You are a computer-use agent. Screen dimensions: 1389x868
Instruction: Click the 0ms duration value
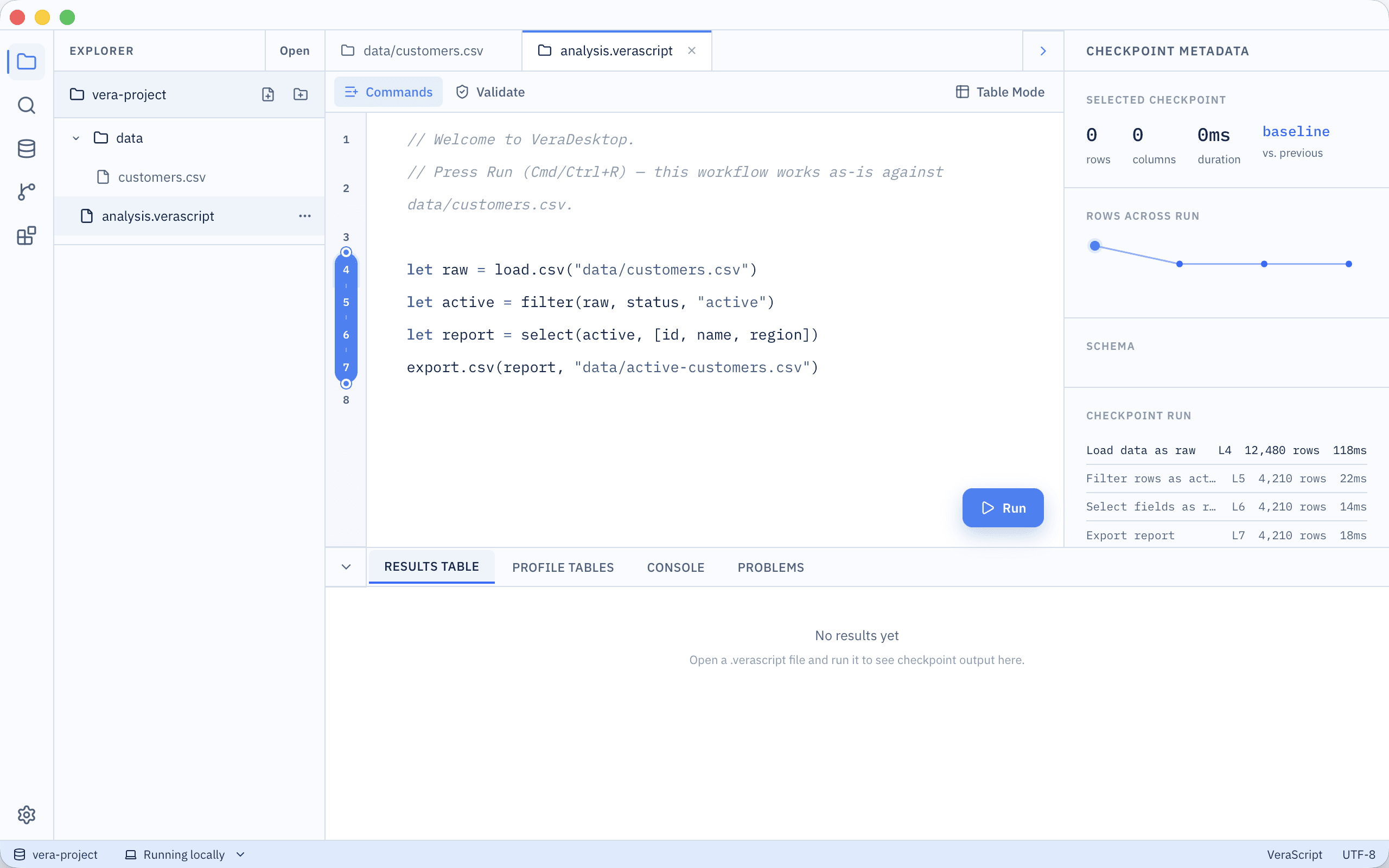[x=1213, y=136]
